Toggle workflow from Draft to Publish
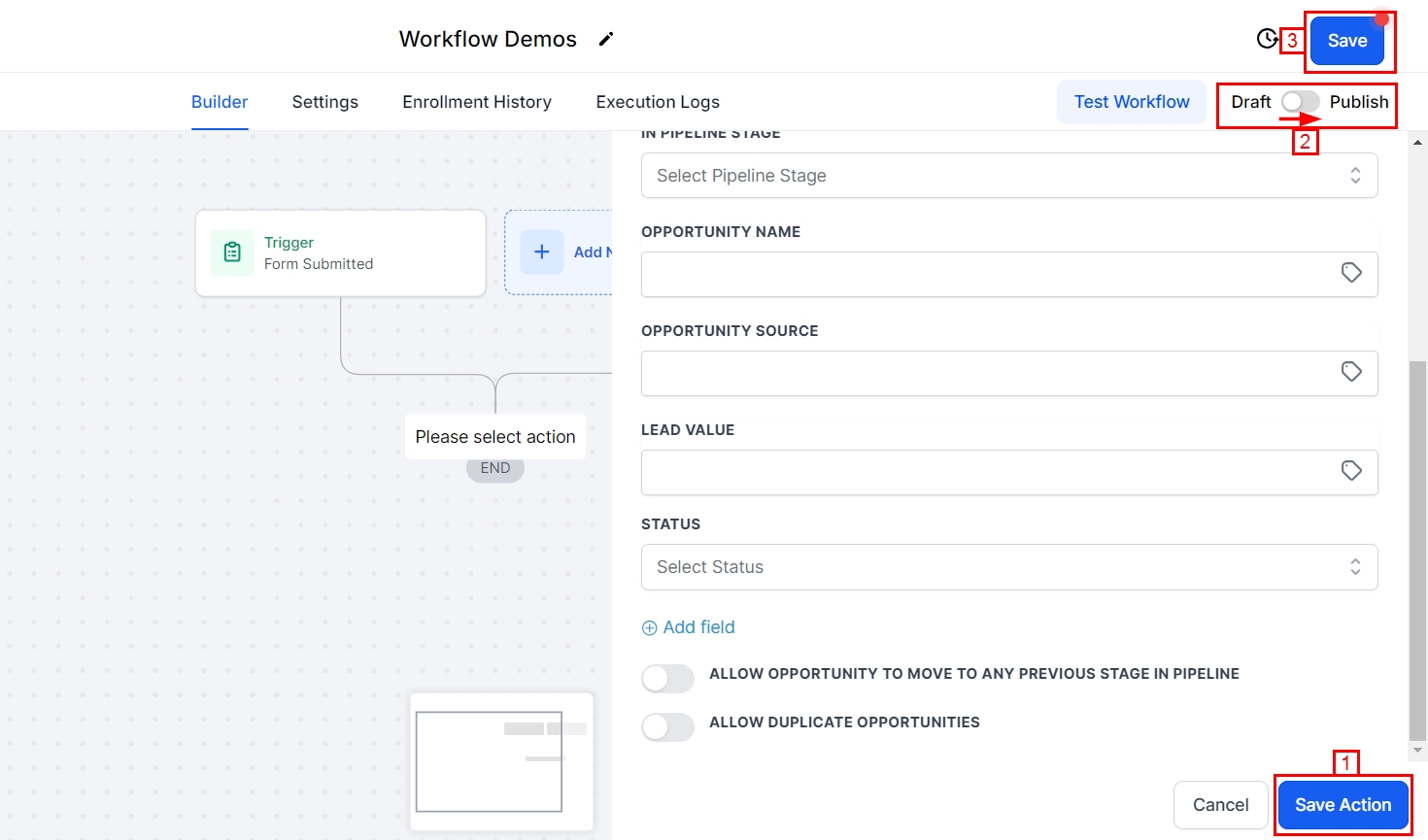Image resolution: width=1428 pixels, height=840 pixels. (1300, 102)
